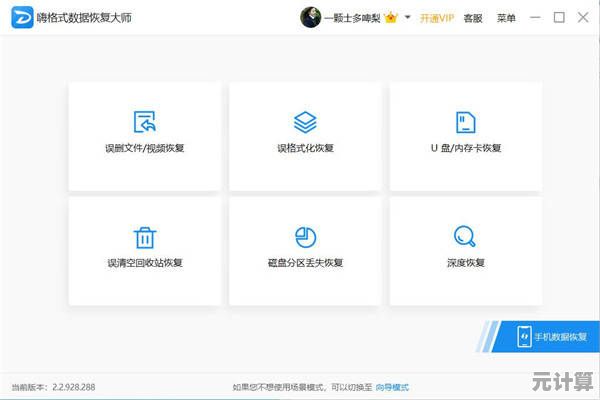The height and width of the screenshot is (400, 600).
Task: Click the 误格式化恢复 card label
Action: tap(305, 148)
